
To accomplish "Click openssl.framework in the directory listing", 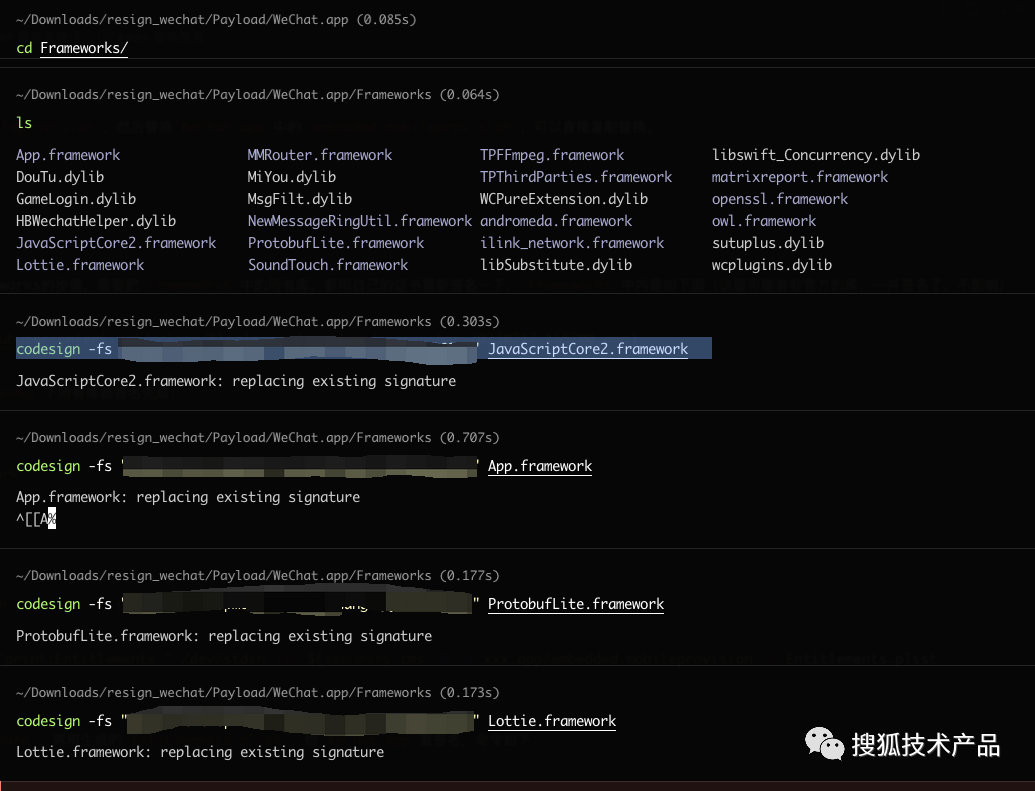I will click(780, 199).
